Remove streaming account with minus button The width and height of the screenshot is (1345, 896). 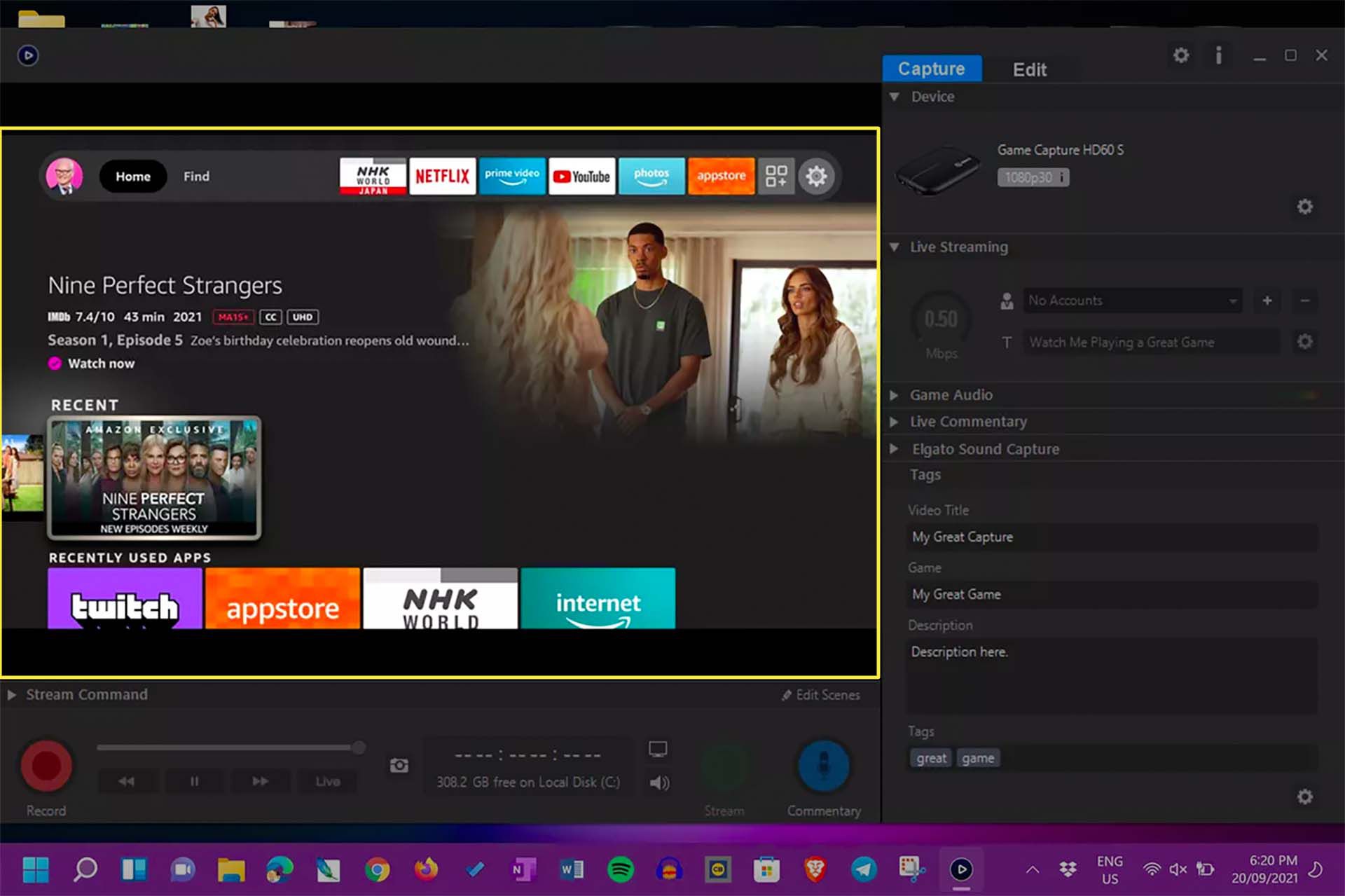pos(1304,301)
